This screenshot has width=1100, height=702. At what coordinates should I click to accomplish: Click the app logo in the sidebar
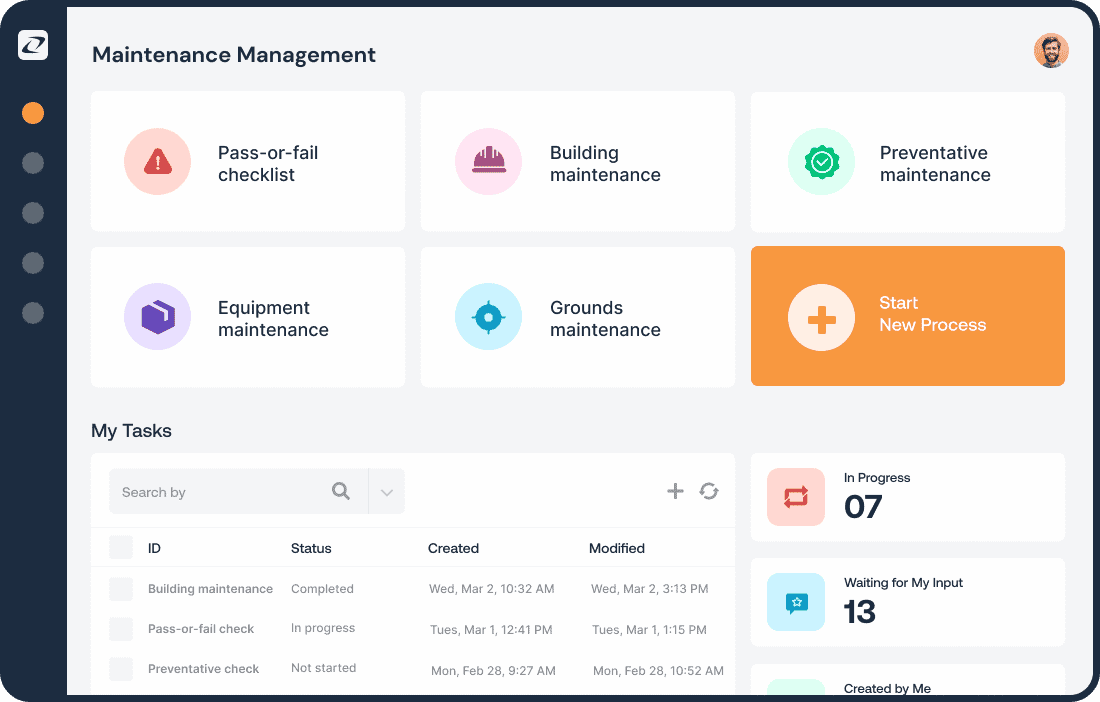point(33,45)
